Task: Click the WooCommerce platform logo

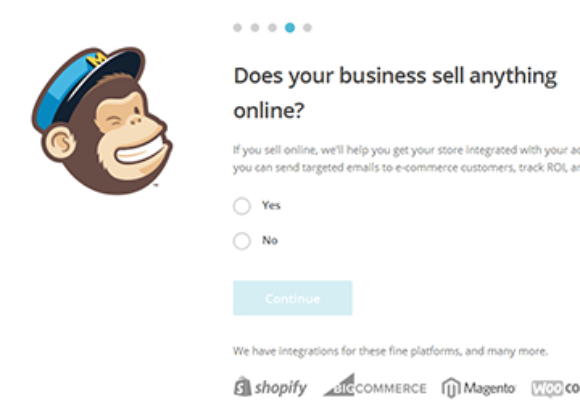Action: 556,388
